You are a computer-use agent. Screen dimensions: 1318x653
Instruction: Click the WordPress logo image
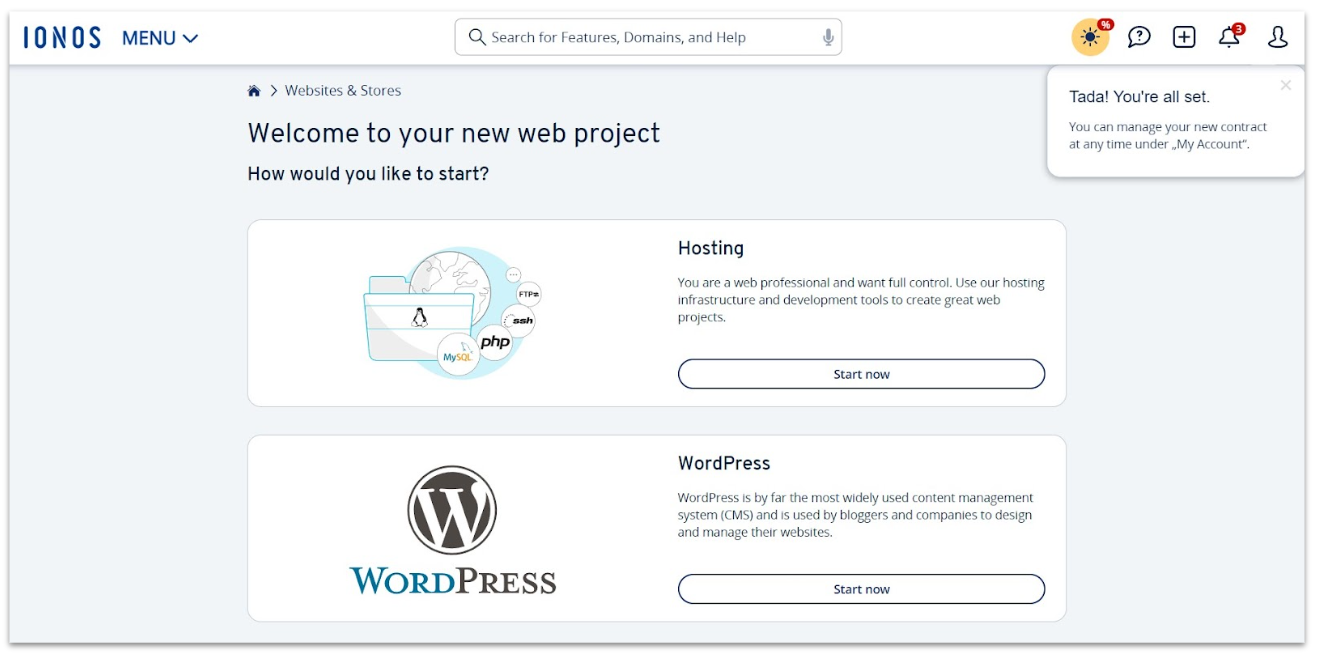(x=452, y=530)
